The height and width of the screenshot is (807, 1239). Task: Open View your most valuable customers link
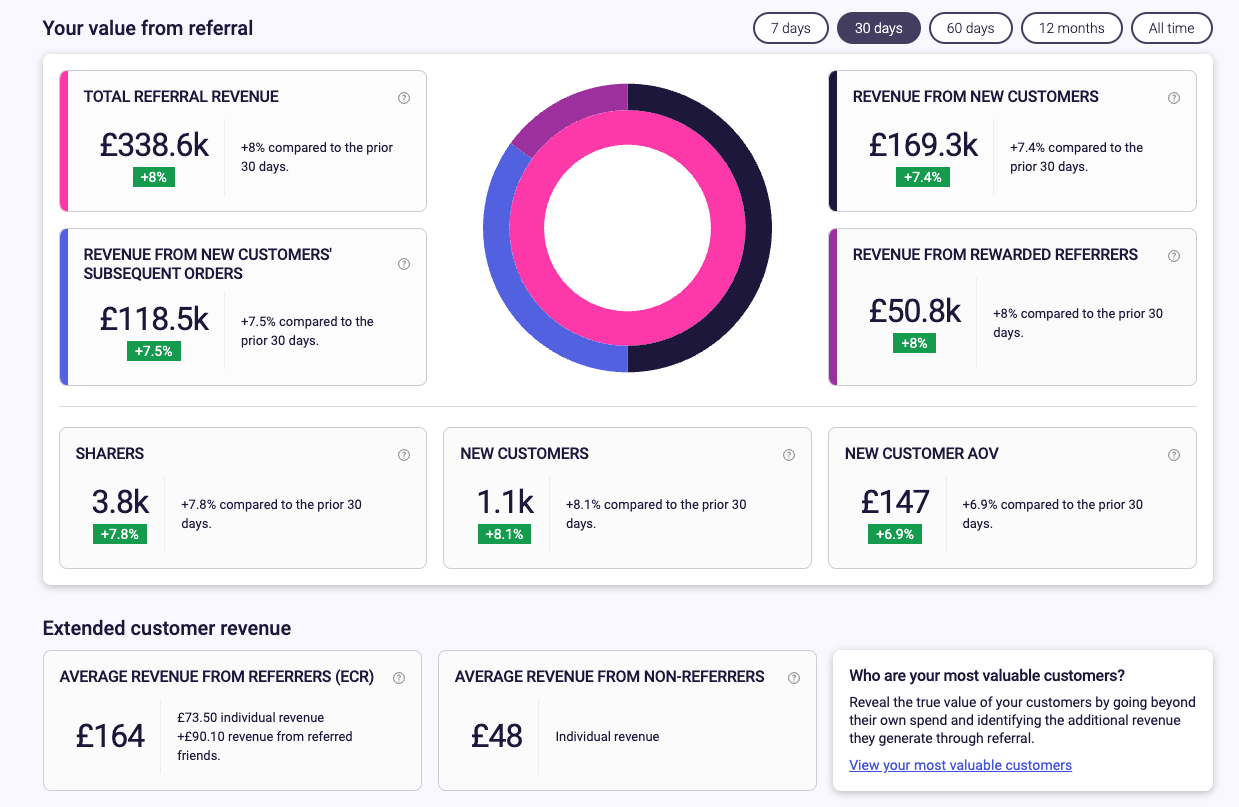point(960,765)
